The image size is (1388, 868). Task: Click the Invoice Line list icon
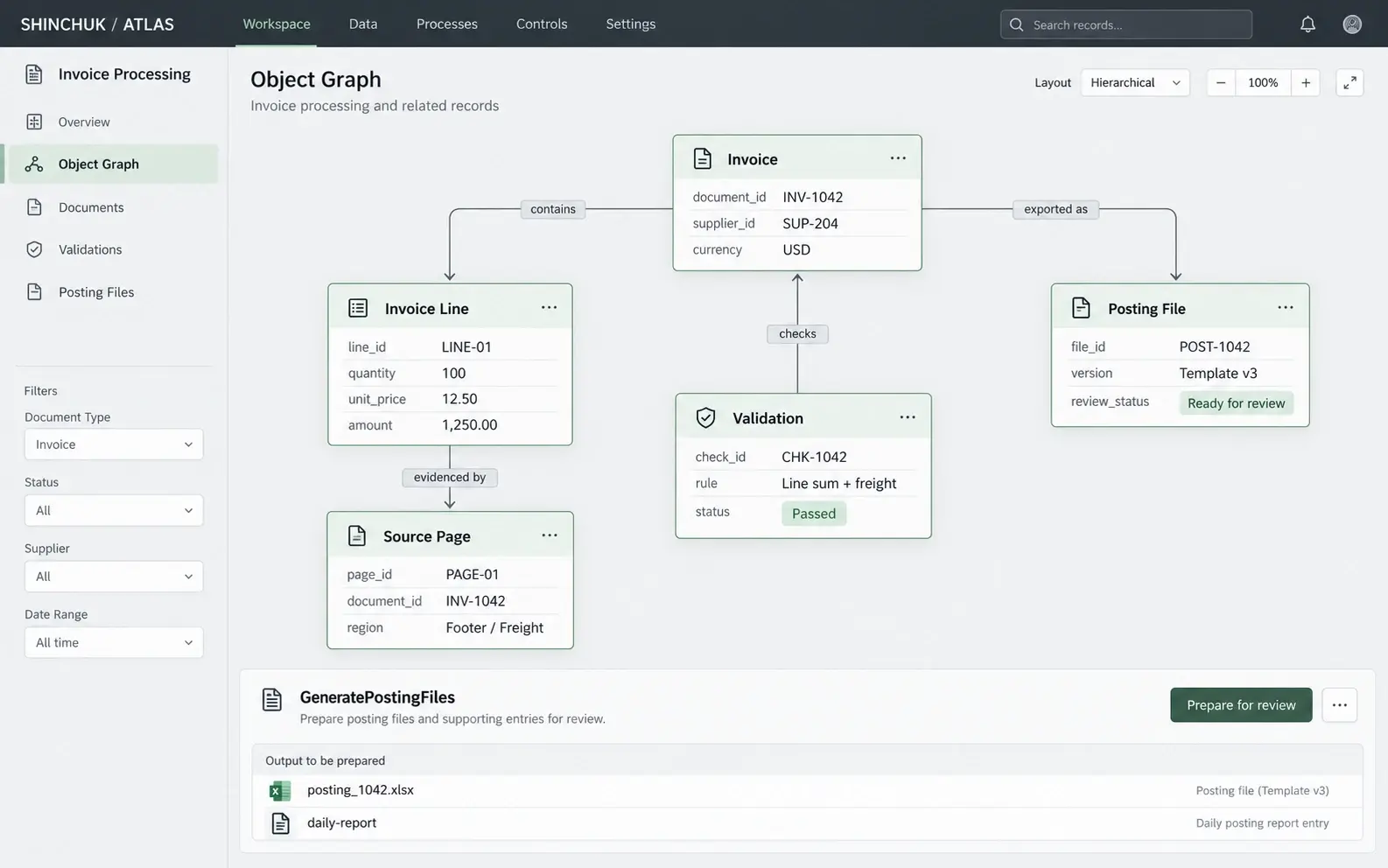click(358, 307)
